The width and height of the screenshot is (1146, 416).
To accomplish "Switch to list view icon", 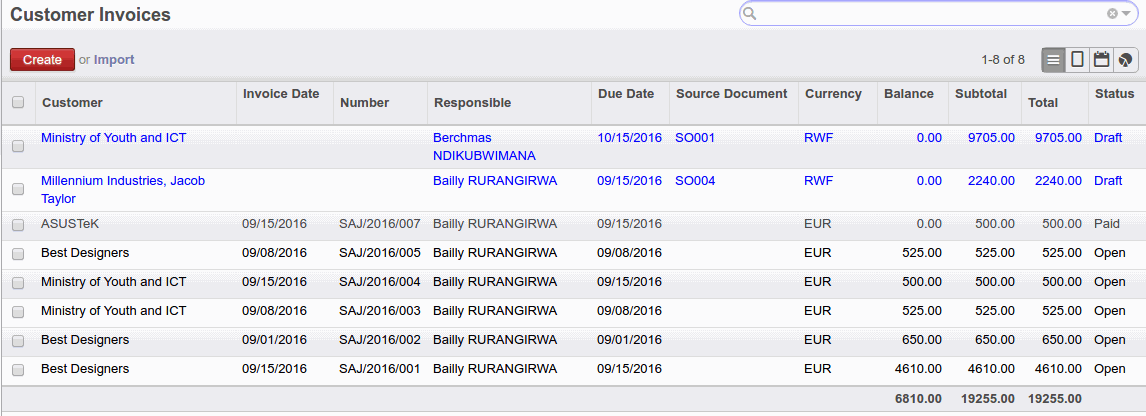I will click(x=1053, y=60).
